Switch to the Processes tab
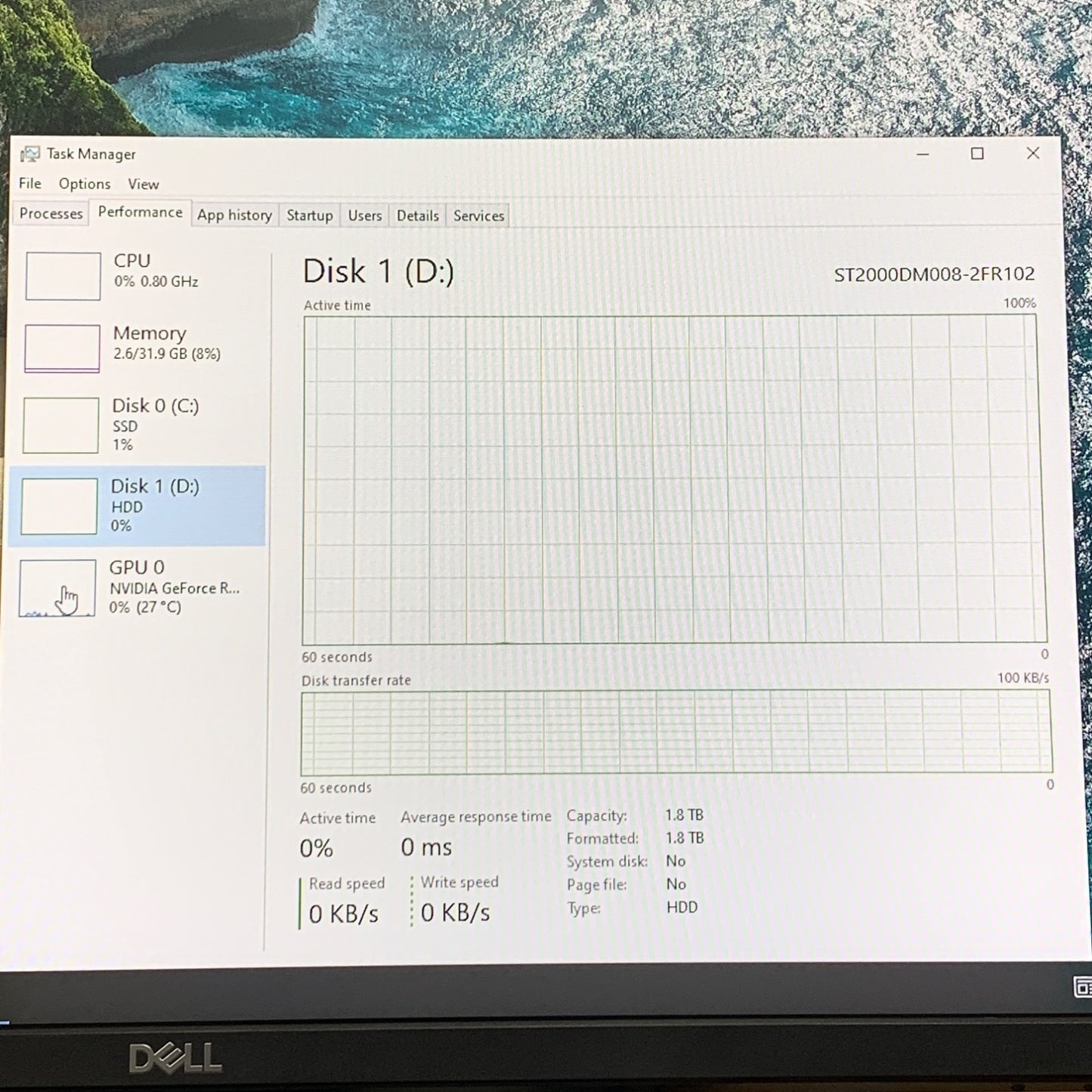 (x=51, y=214)
